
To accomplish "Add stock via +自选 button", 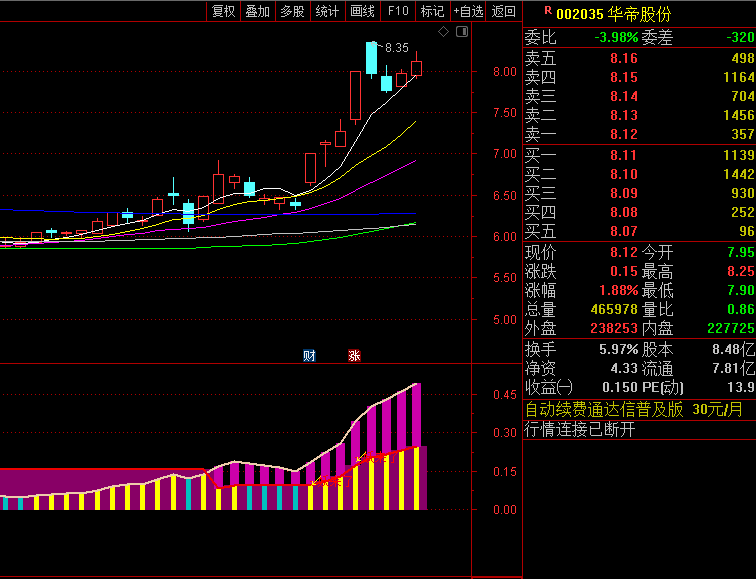I will 468,11.
